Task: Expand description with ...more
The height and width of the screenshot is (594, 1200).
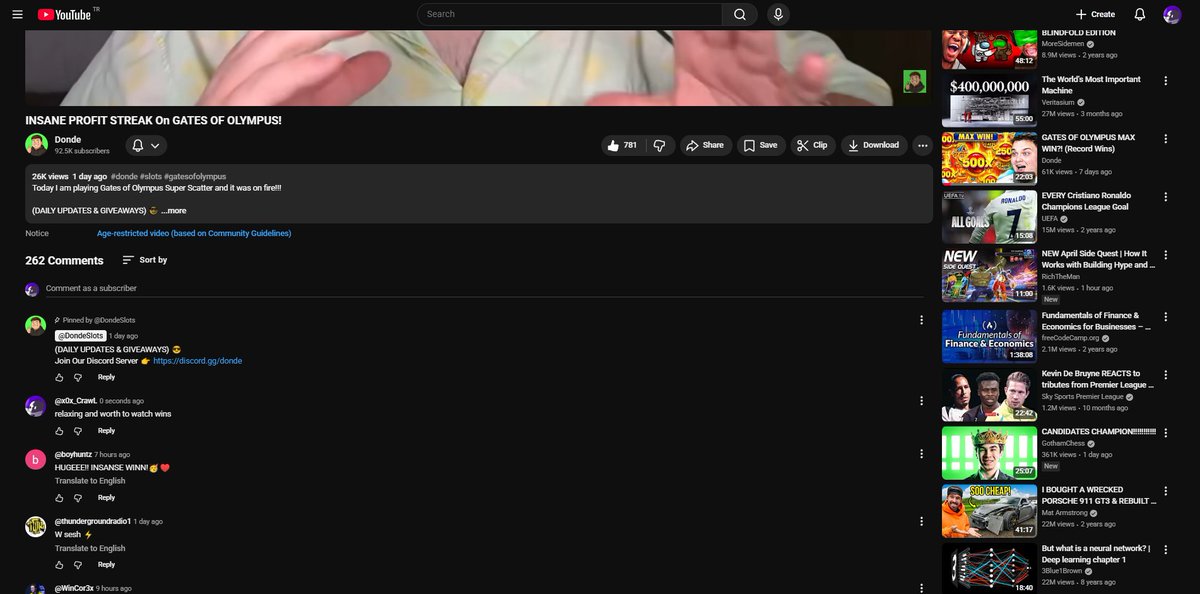Action: point(173,211)
